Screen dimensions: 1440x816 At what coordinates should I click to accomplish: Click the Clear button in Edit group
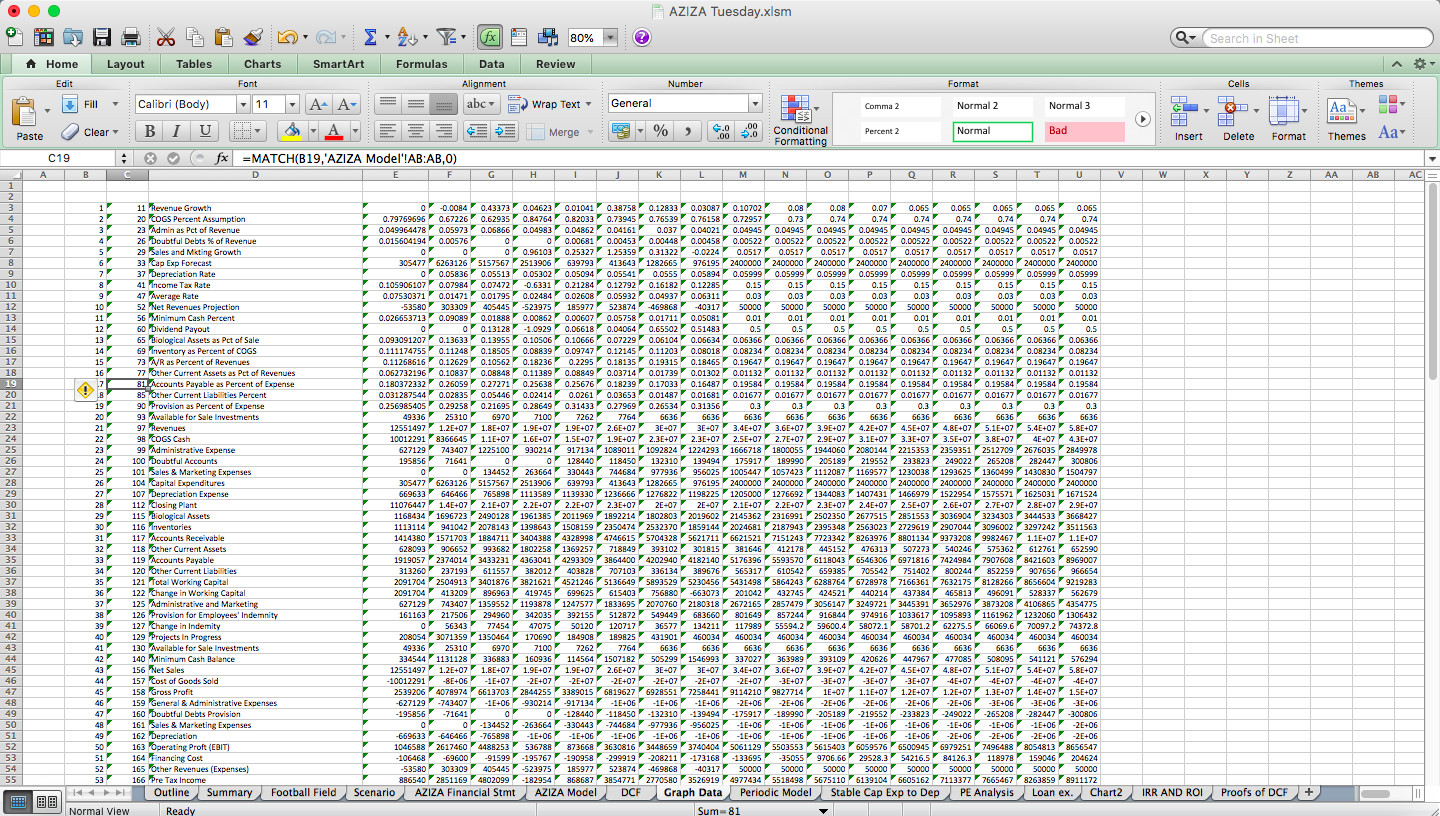coord(91,131)
